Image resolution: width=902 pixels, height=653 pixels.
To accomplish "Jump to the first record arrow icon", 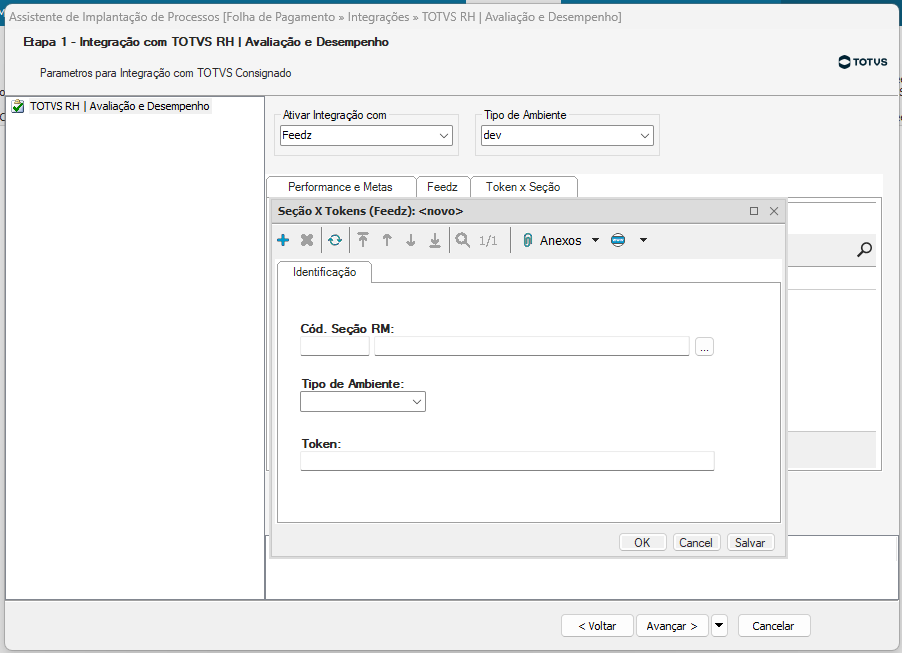I will [x=363, y=240].
